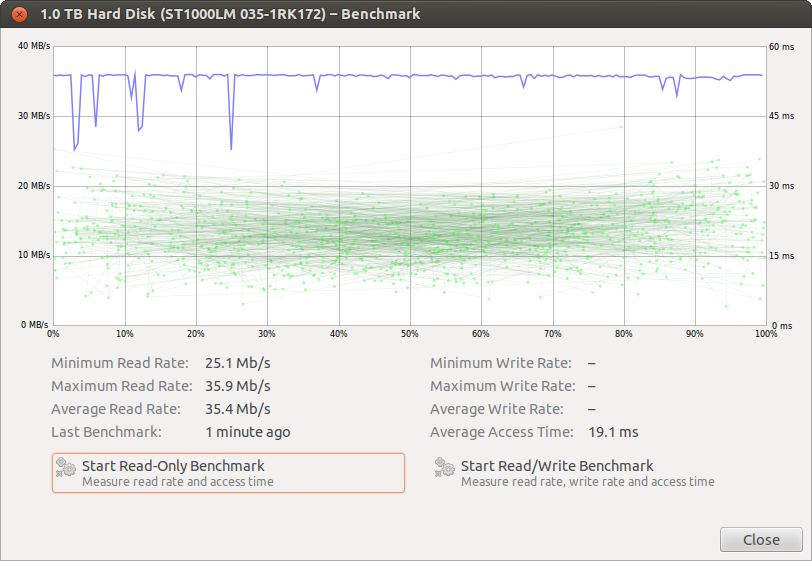This screenshot has width=812, height=561.
Task: Close the window using red title bar button
Action: (x=19, y=14)
